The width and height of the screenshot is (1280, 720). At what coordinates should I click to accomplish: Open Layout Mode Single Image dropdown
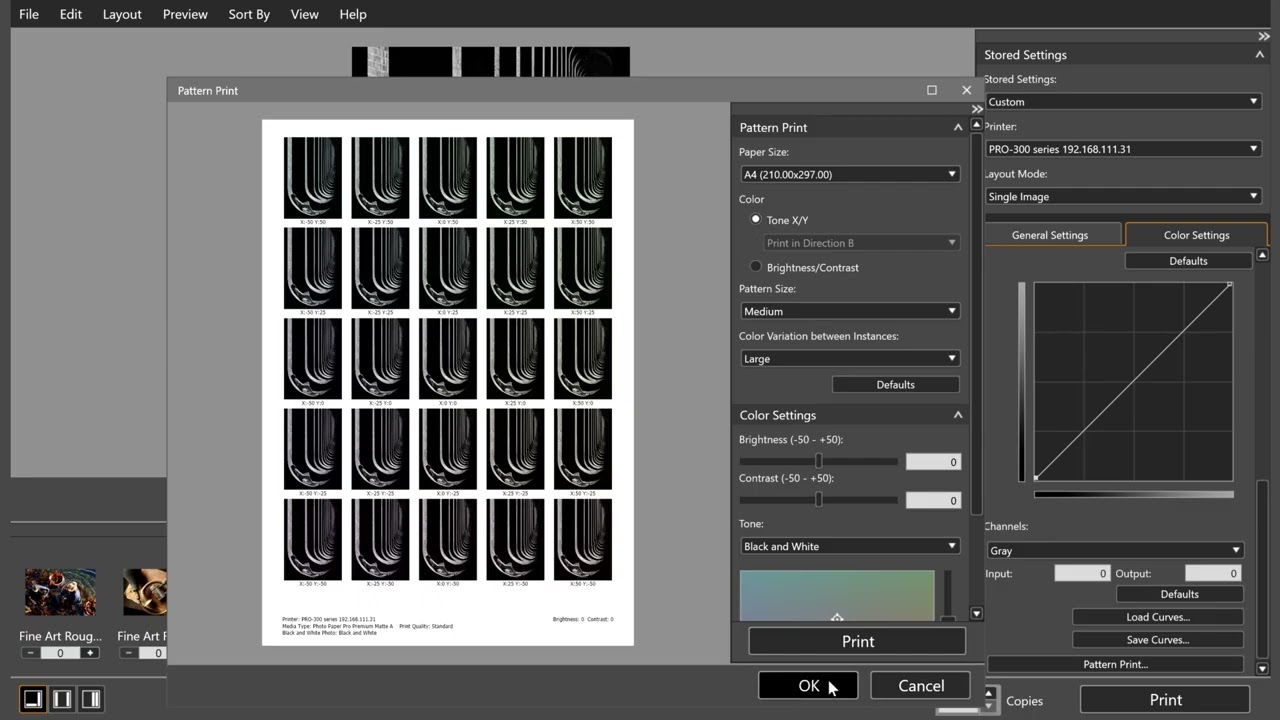click(x=1123, y=196)
